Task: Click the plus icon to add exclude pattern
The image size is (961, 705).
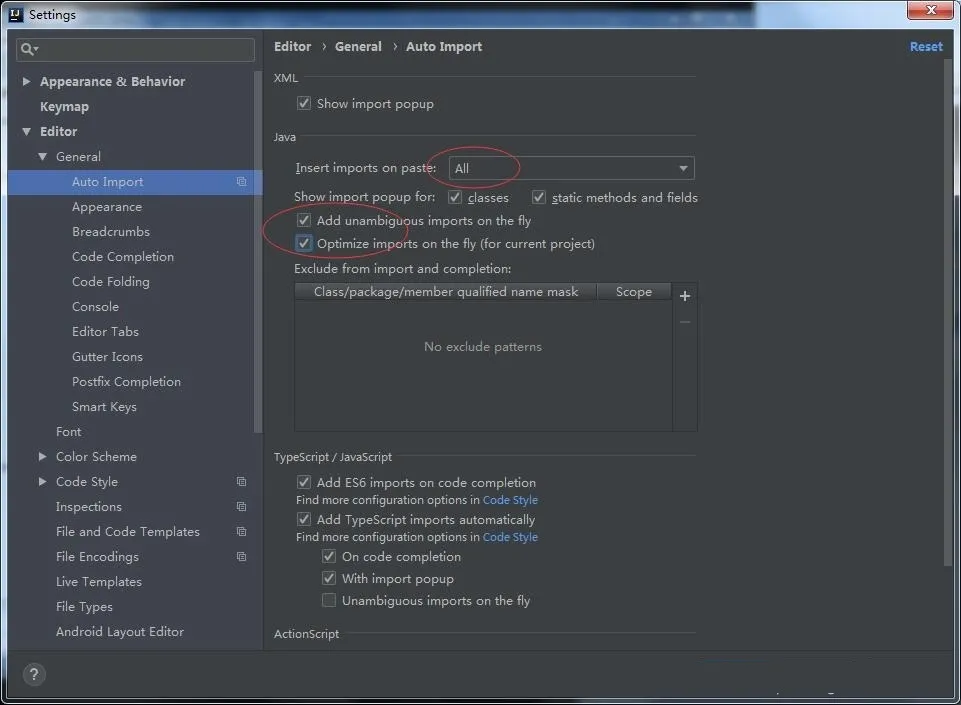Action: (x=685, y=296)
